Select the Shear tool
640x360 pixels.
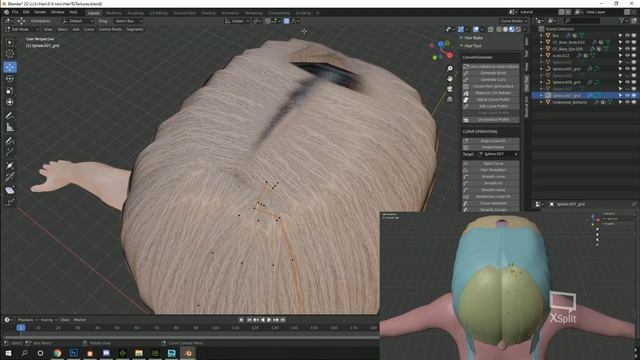point(10,190)
